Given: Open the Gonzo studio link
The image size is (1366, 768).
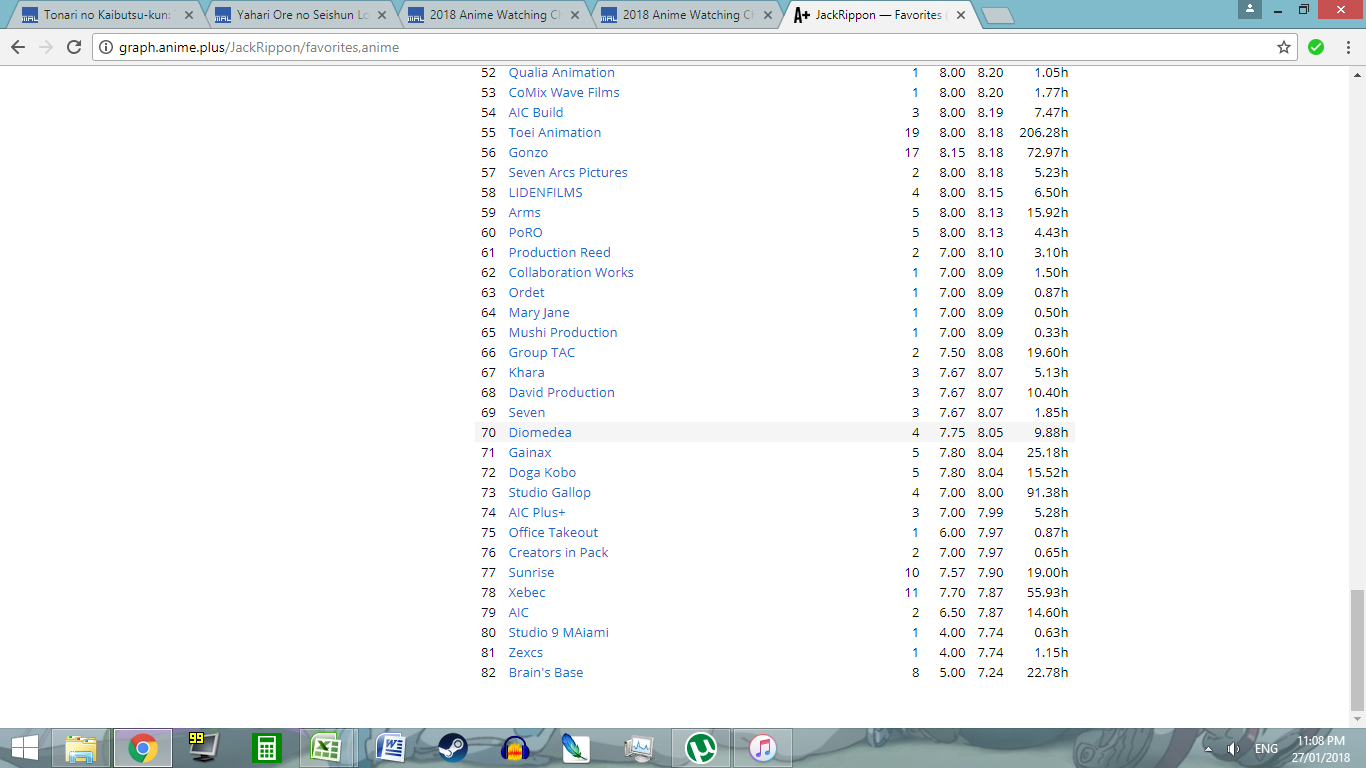Looking at the screenshot, I should 528,152.
